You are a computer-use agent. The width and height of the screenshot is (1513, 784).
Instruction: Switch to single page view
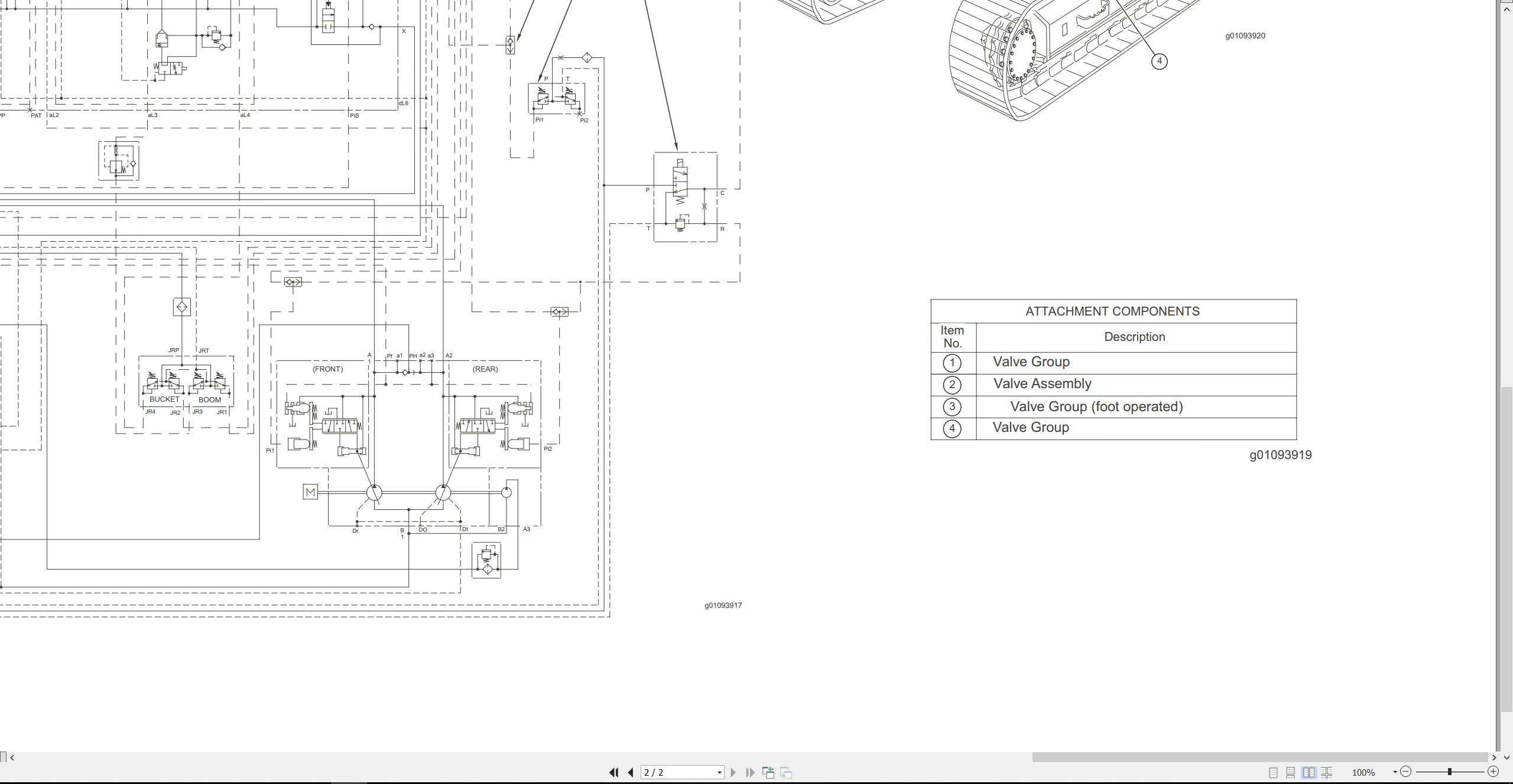(x=1273, y=772)
